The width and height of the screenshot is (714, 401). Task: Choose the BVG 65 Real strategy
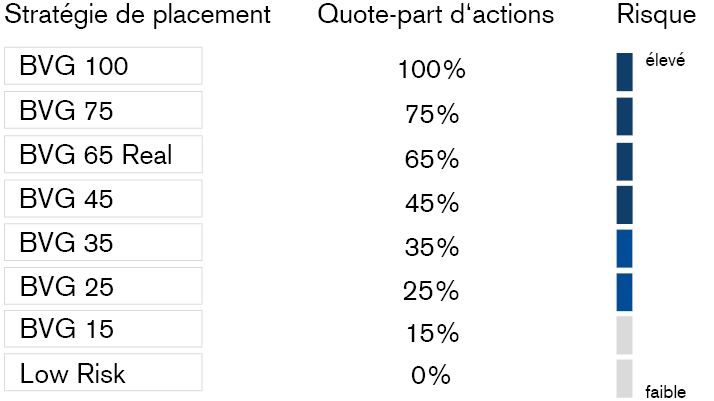point(103,154)
